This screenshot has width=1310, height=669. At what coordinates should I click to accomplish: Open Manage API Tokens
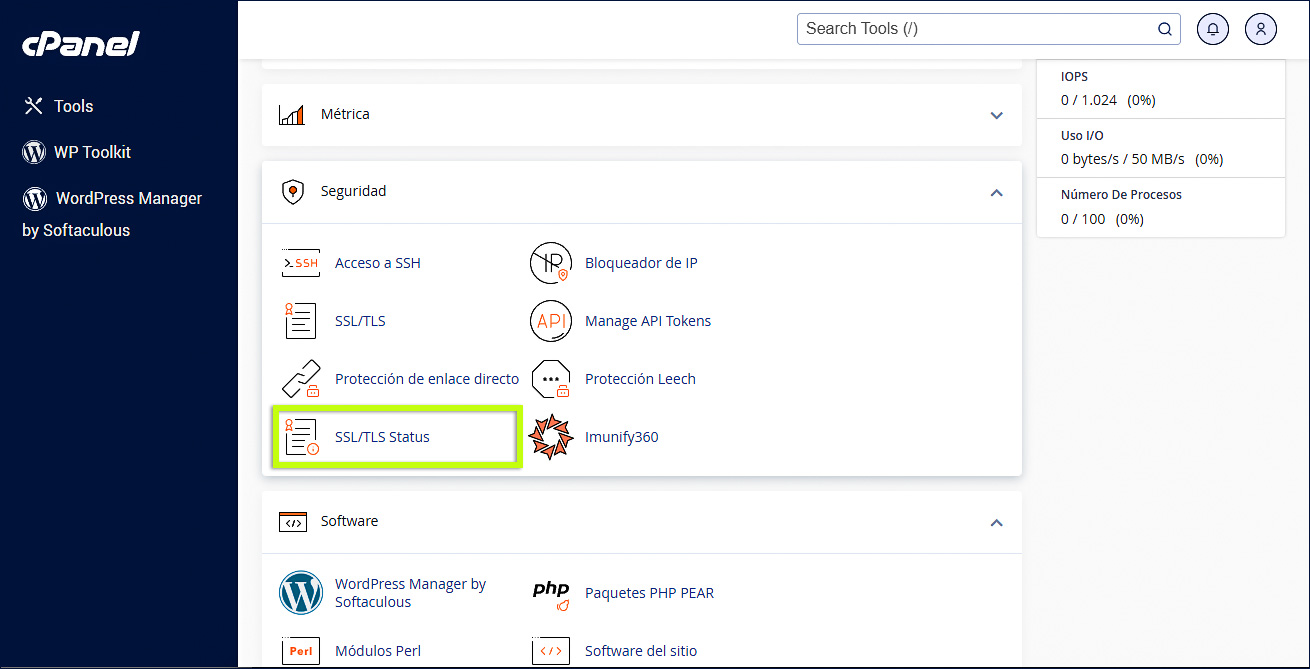coord(648,320)
